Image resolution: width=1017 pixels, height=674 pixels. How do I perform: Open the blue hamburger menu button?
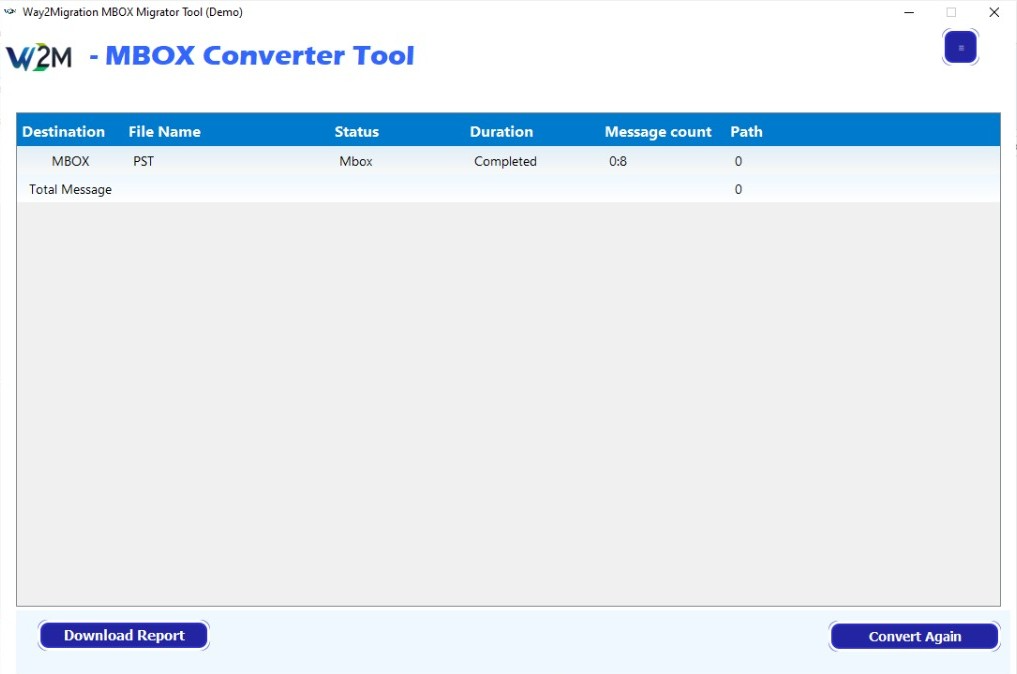coord(960,47)
